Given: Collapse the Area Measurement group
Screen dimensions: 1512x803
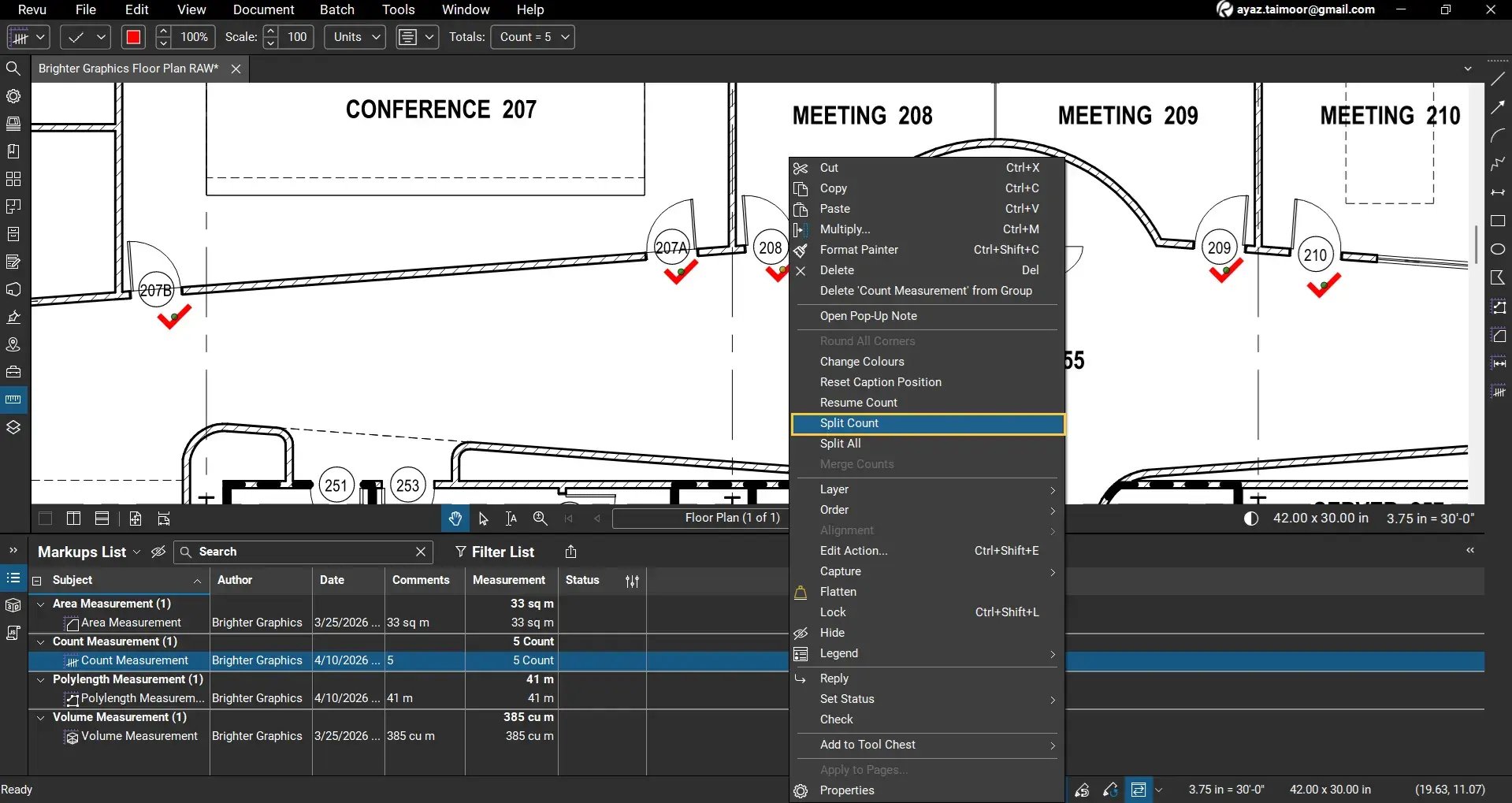Looking at the screenshot, I should click(41, 604).
